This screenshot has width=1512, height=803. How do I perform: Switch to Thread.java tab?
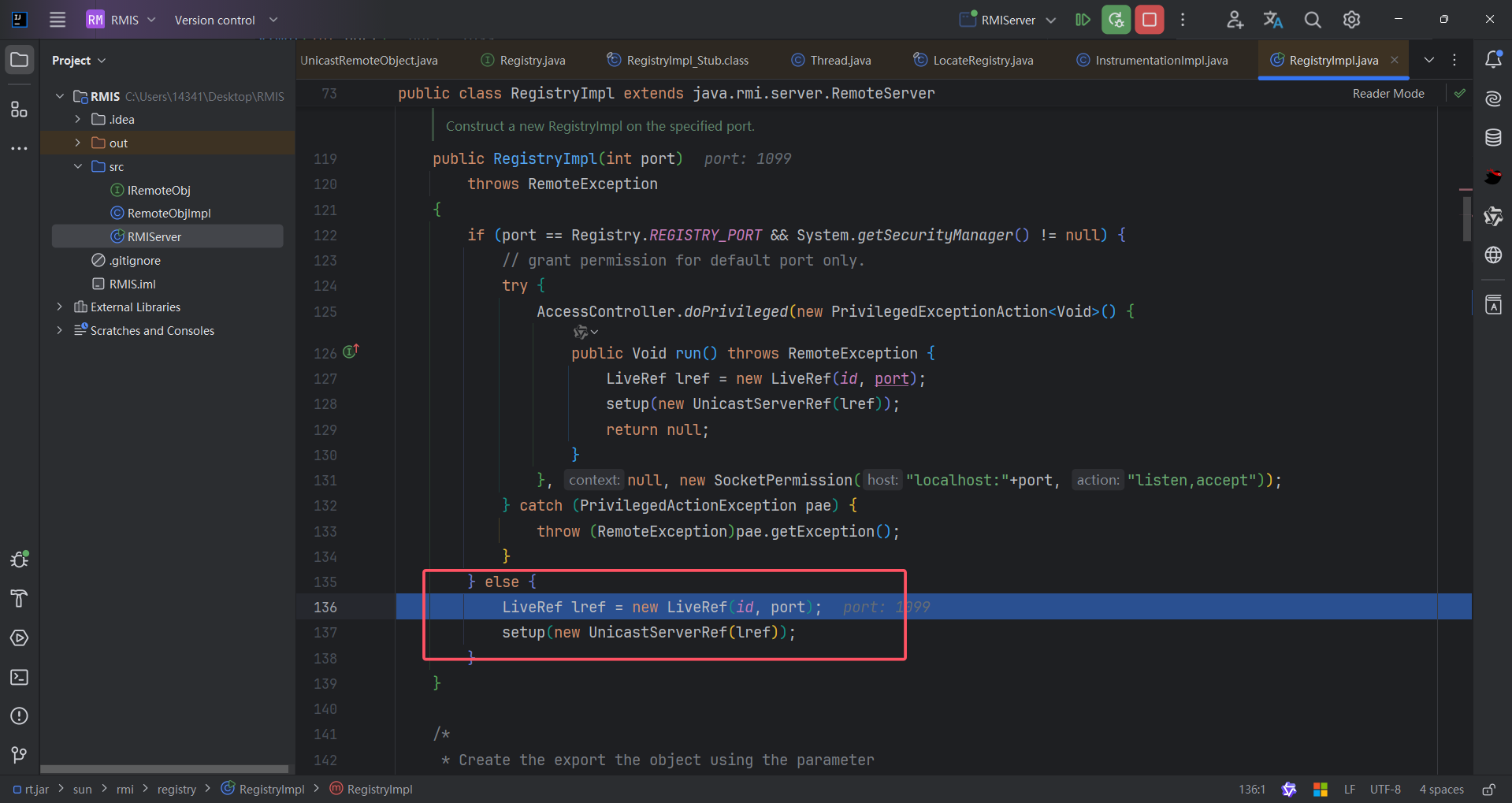[831, 60]
